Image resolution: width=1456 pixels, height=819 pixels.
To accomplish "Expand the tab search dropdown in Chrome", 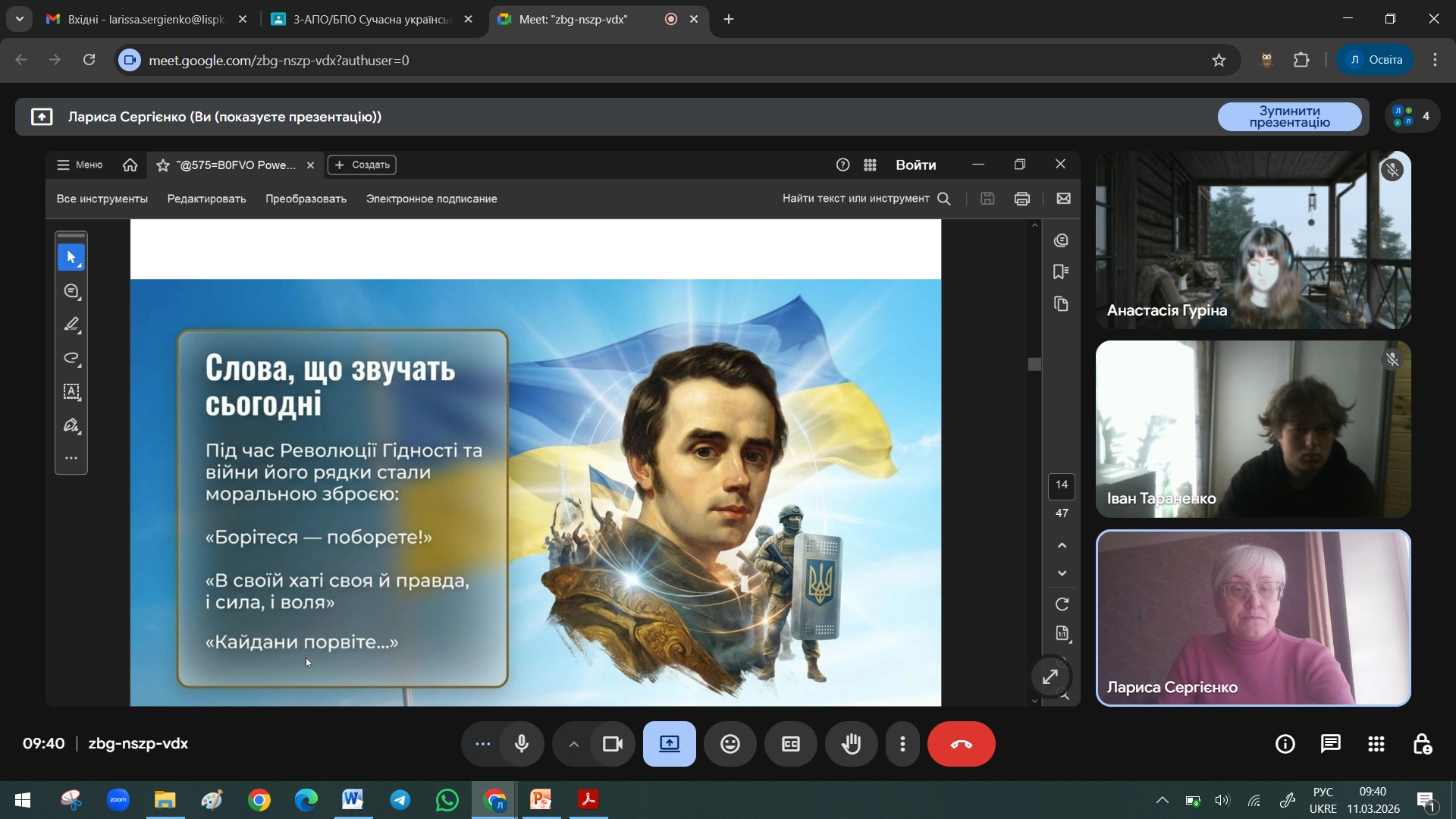I will click(x=19, y=19).
